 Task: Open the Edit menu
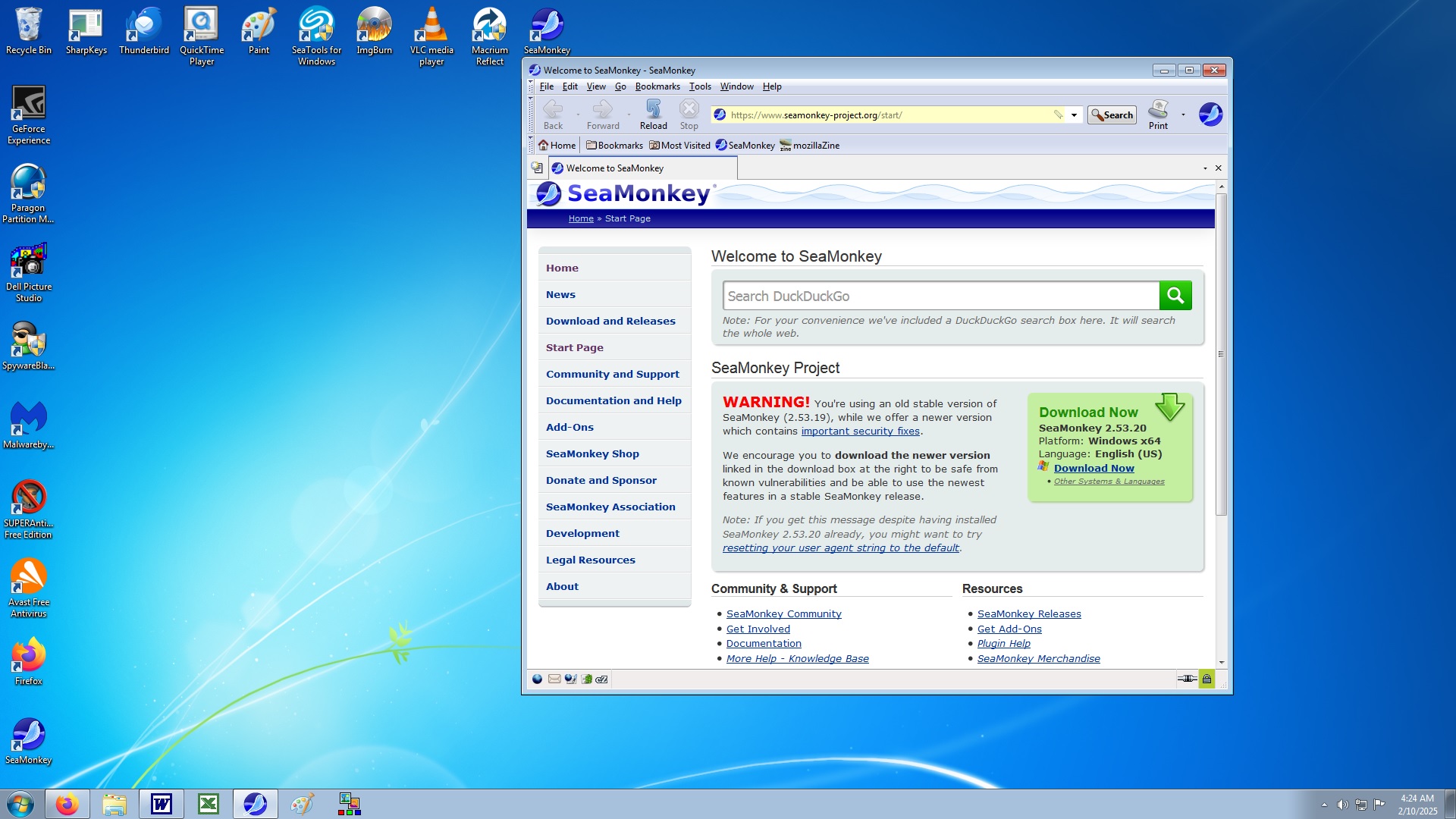[570, 86]
